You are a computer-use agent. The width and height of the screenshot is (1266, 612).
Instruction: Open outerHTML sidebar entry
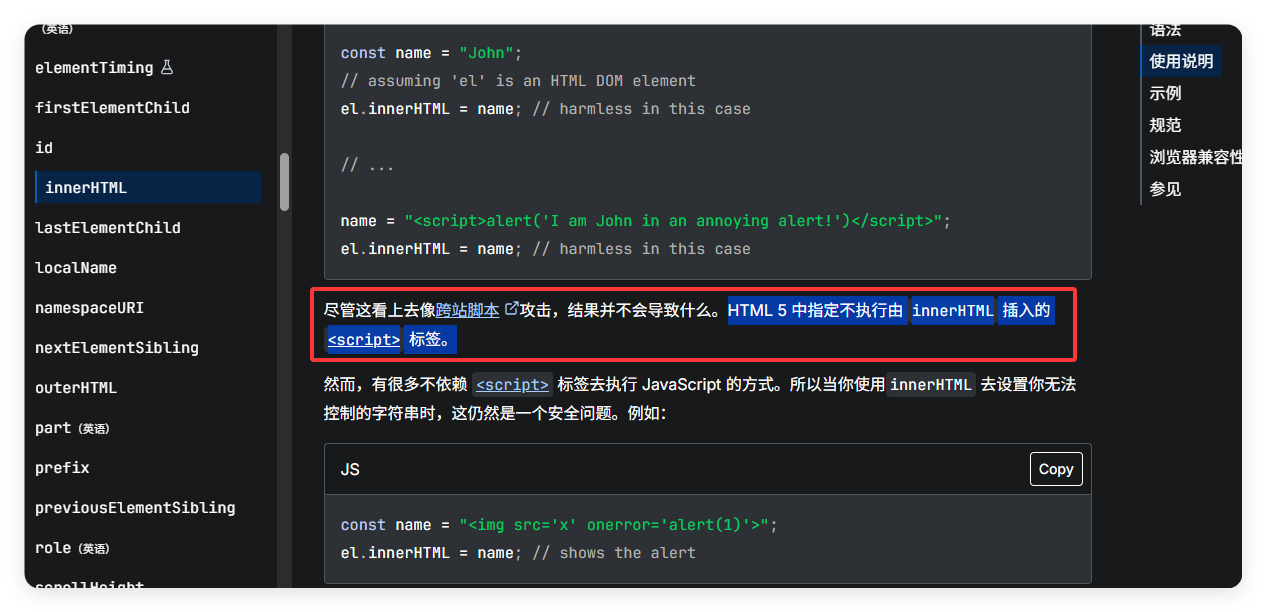point(76,388)
